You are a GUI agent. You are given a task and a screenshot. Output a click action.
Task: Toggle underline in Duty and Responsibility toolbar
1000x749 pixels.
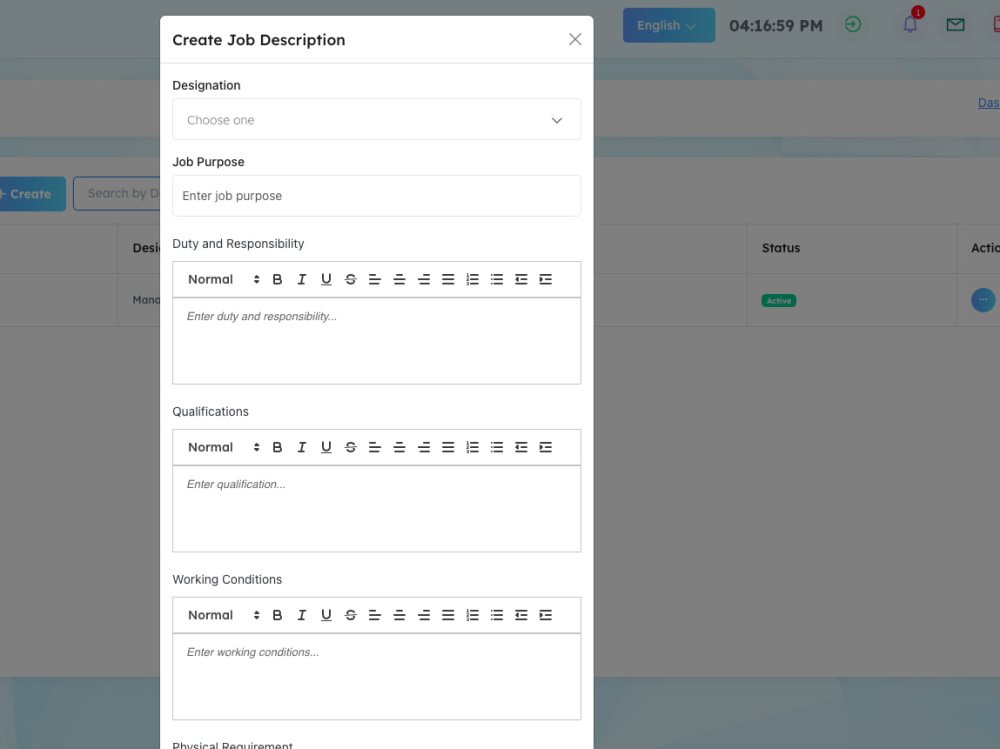tap(326, 279)
